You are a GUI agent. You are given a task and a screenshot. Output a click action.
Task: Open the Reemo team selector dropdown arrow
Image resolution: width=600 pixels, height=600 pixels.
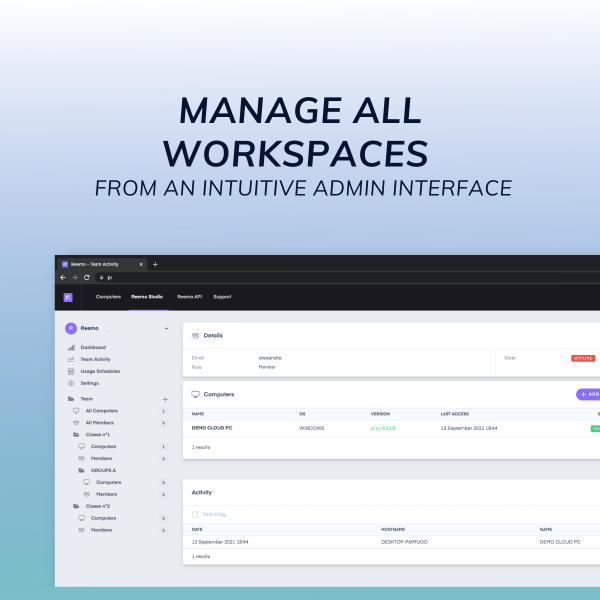[x=166, y=329]
